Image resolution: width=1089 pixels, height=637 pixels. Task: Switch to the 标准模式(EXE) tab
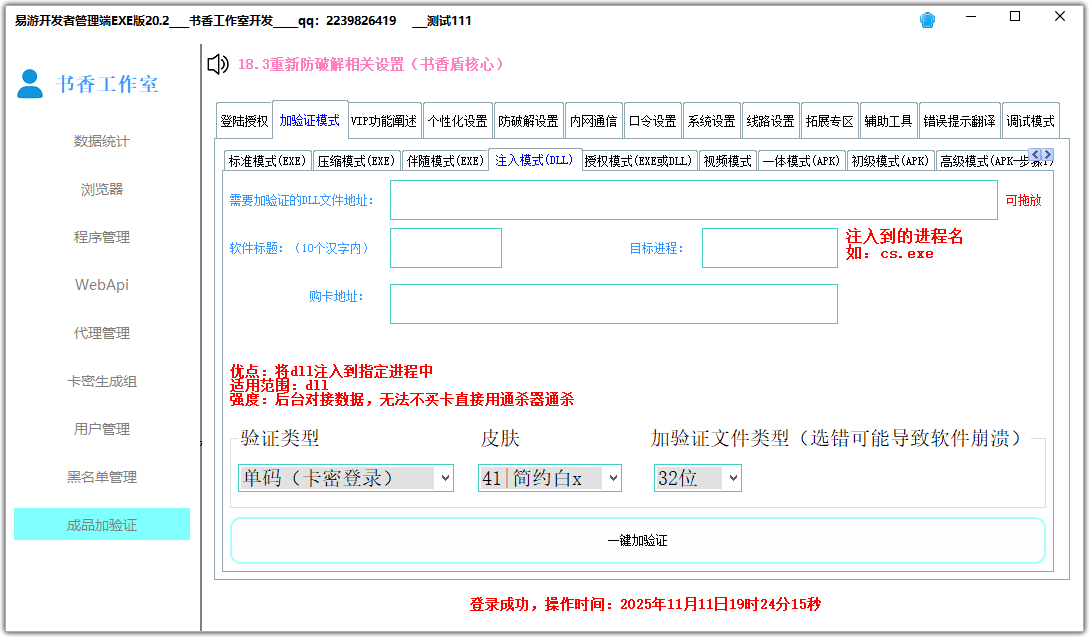click(x=267, y=158)
